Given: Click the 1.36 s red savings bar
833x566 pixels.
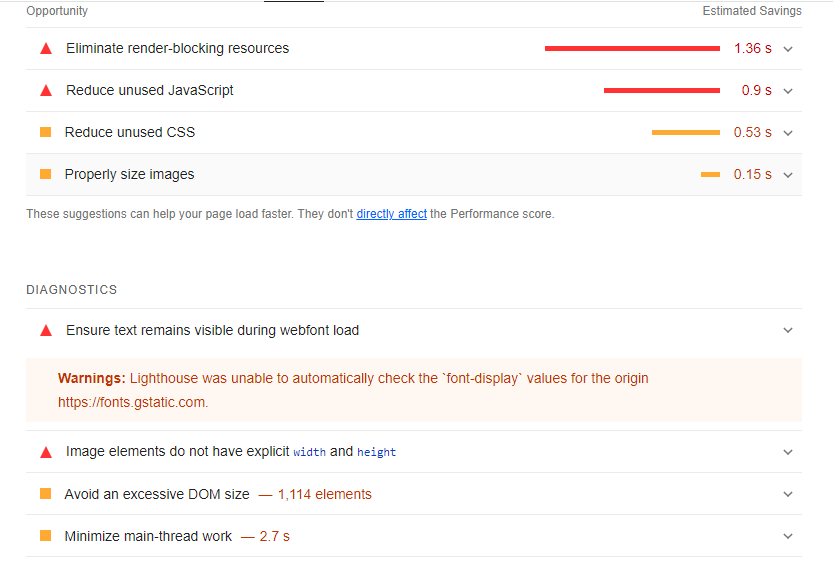Looking at the screenshot, I should [x=632, y=48].
